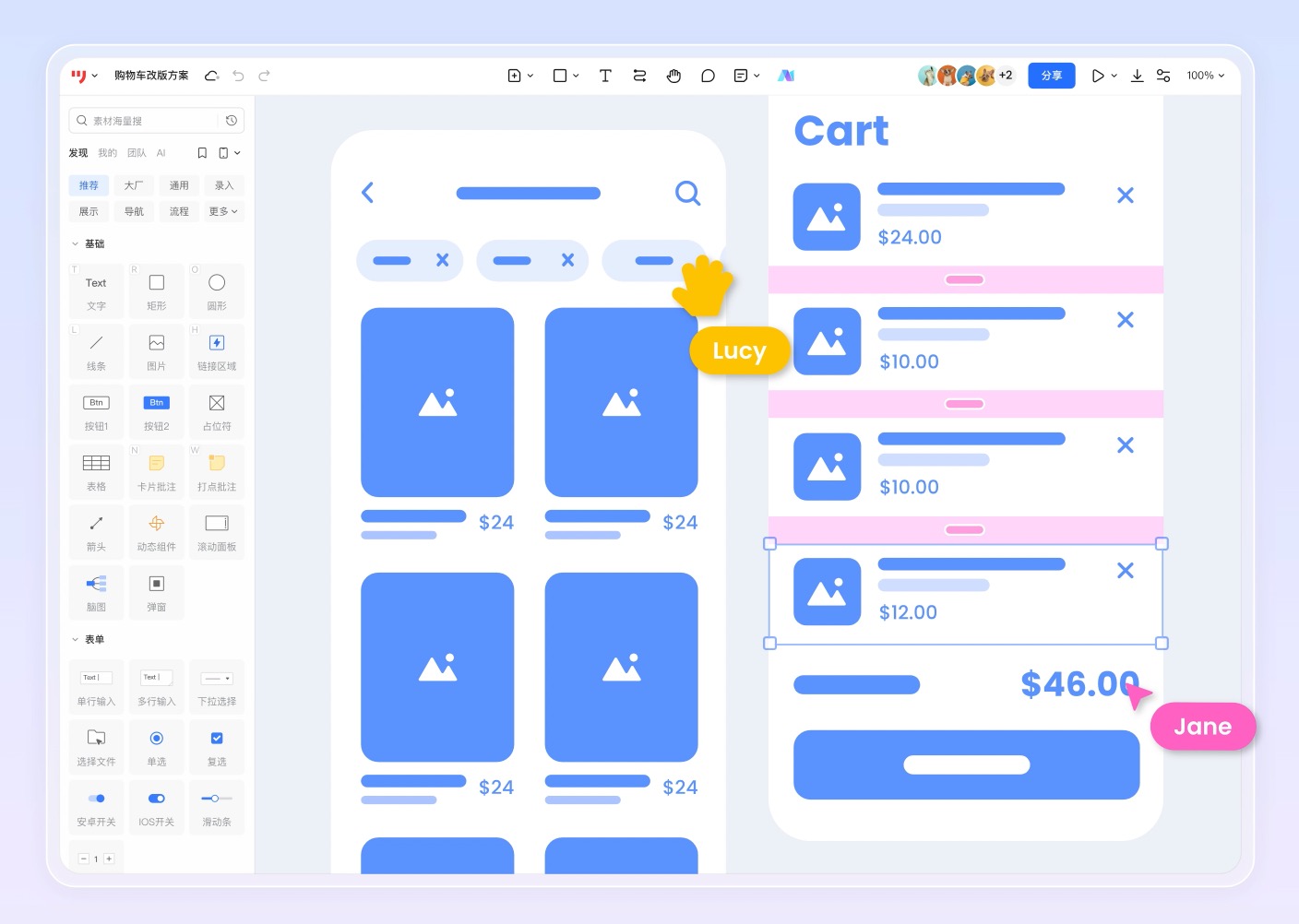This screenshot has height=924, width=1299.
Task: Activate the hand pan tool
Action: [x=673, y=76]
